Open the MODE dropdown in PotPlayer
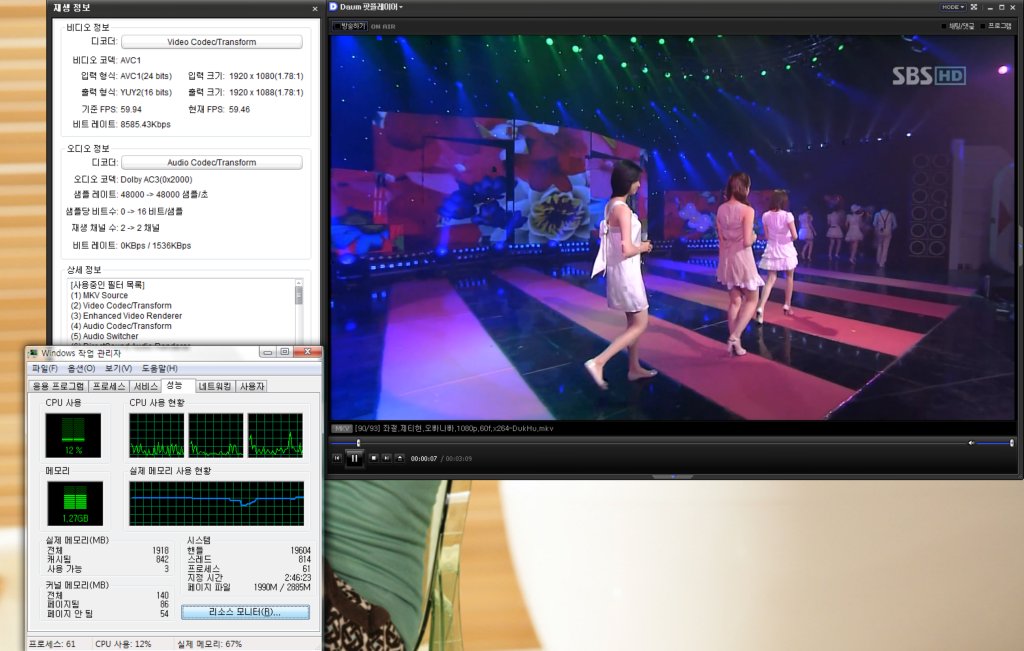The width and height of the screenshot is (1024, 651). coord(952,7)
